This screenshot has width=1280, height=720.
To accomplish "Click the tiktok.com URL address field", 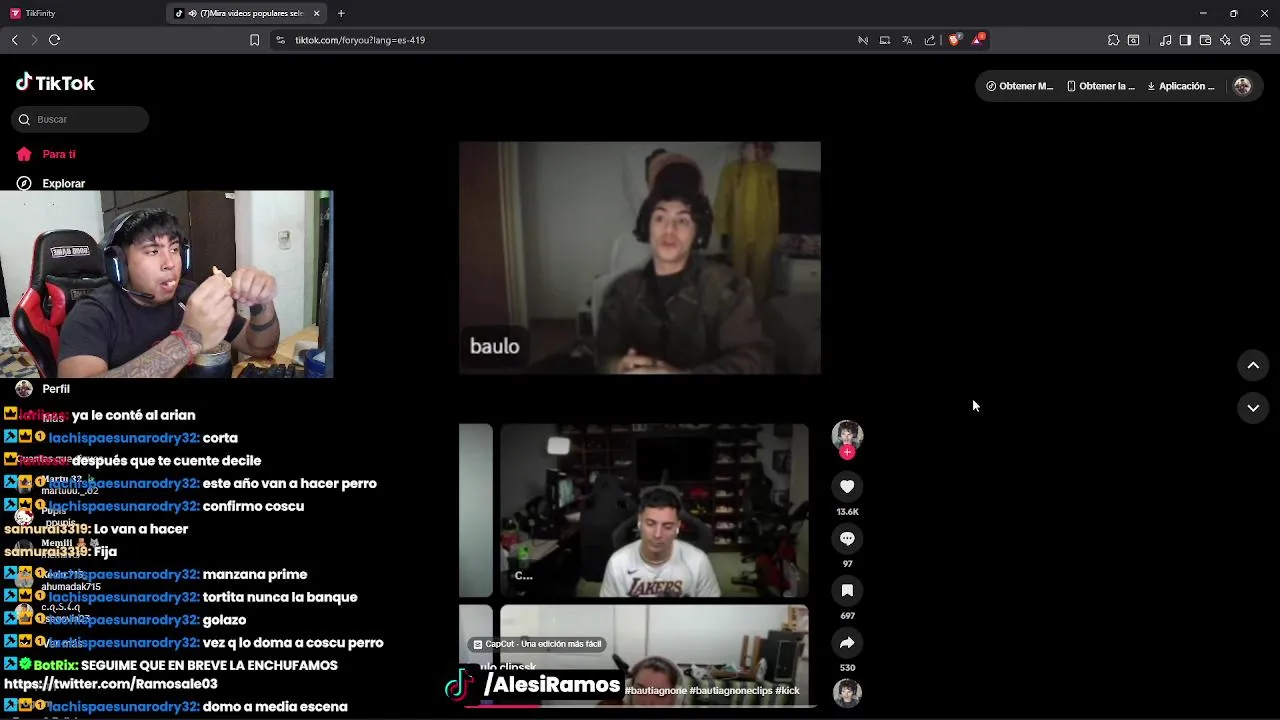I will [359, 40].
